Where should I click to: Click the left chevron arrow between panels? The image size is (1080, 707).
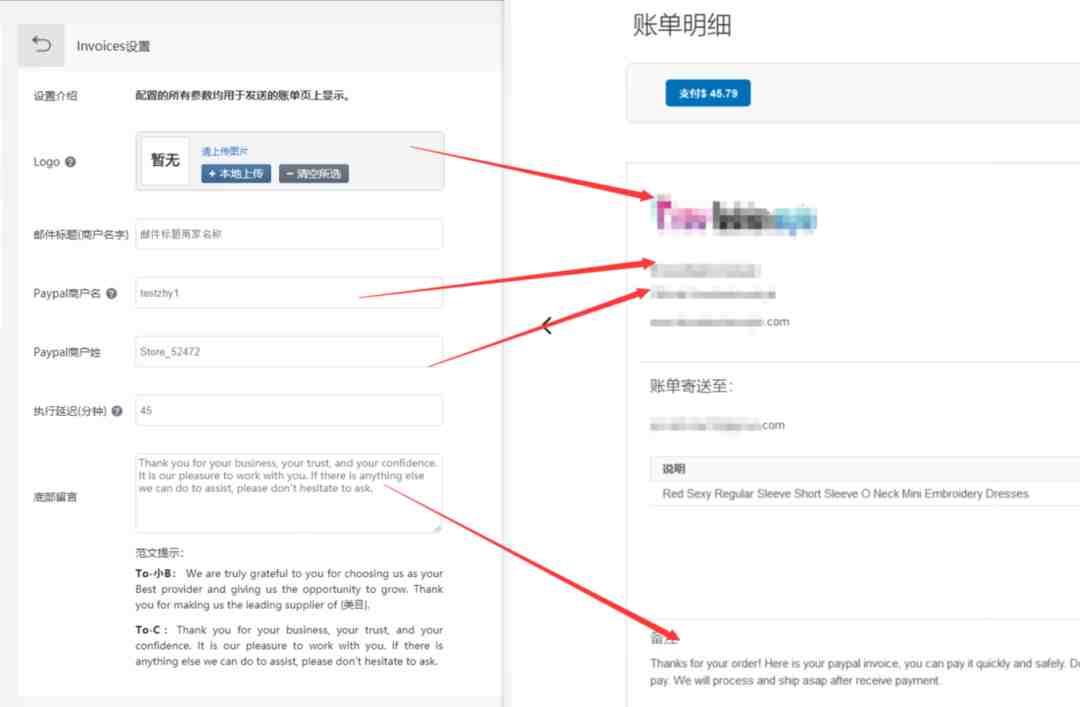click(x=547, y=325)
